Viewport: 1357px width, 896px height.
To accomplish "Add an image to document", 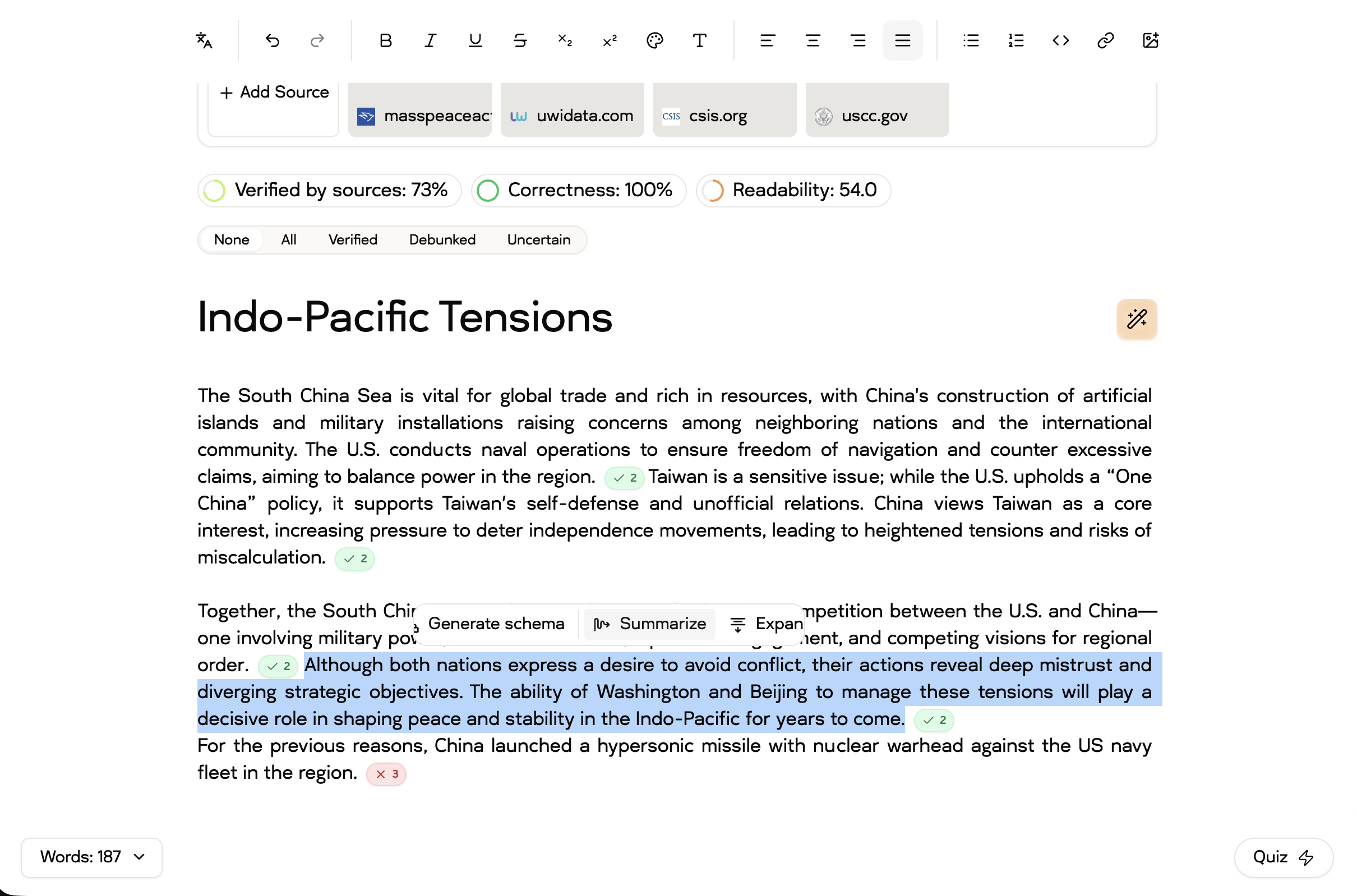I will (x=1150, y=40).
